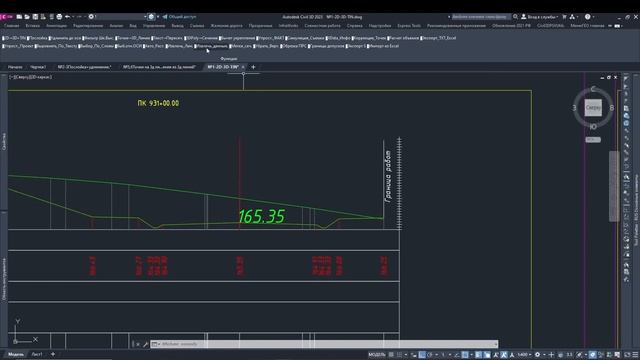This screenshot has width=640, height=360.
Task: Toggle Ortho mode in status bar
Action: 422,355
